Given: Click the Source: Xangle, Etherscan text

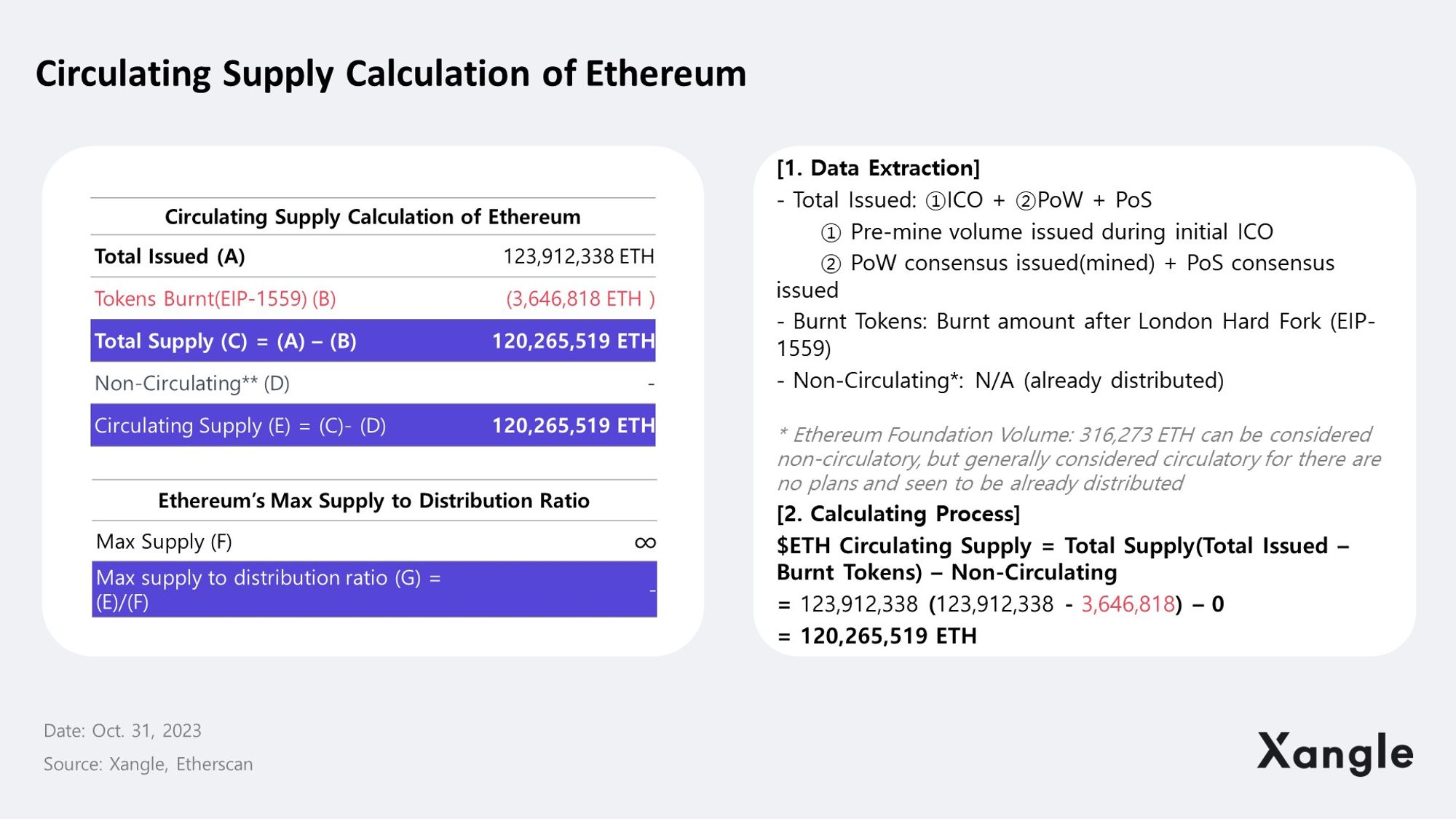Looking at the screenshot, I should [149, 764].
